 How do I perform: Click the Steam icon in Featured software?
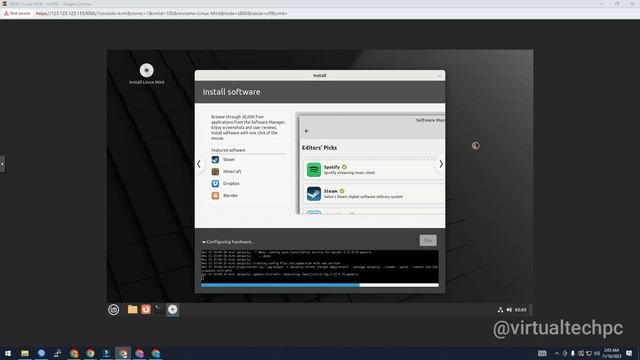click(x=215, y=160)
